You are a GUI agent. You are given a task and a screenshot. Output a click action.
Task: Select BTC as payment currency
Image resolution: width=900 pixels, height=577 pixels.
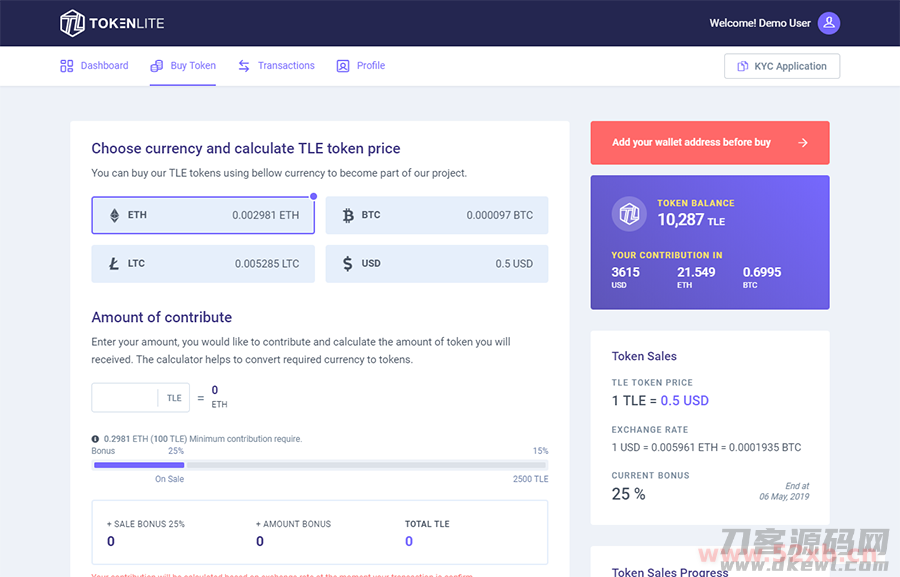(436, 214)
